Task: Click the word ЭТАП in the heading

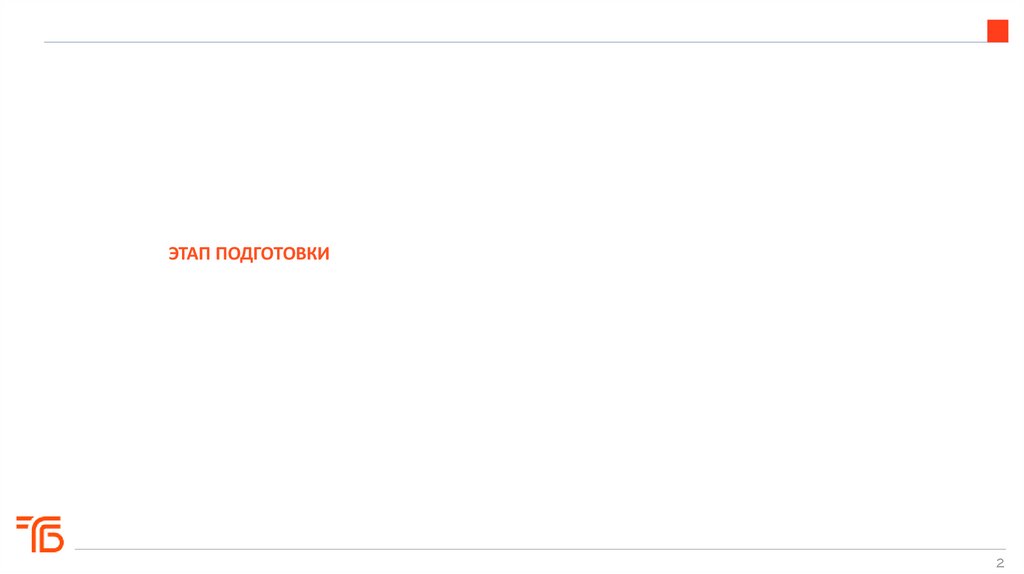Action: click(189, 255)
